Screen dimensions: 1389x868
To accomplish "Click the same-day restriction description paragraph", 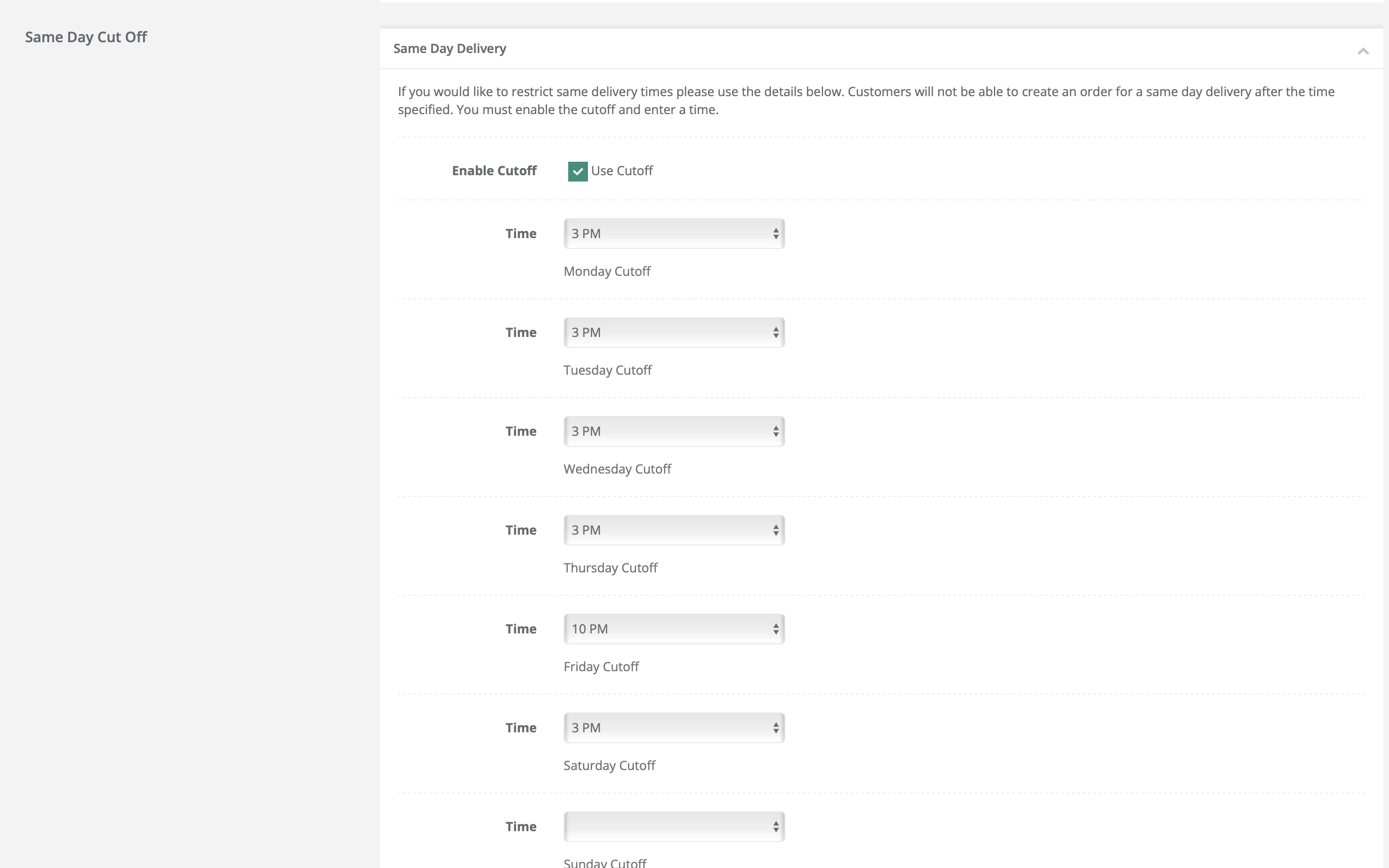I will coord(866,101).
